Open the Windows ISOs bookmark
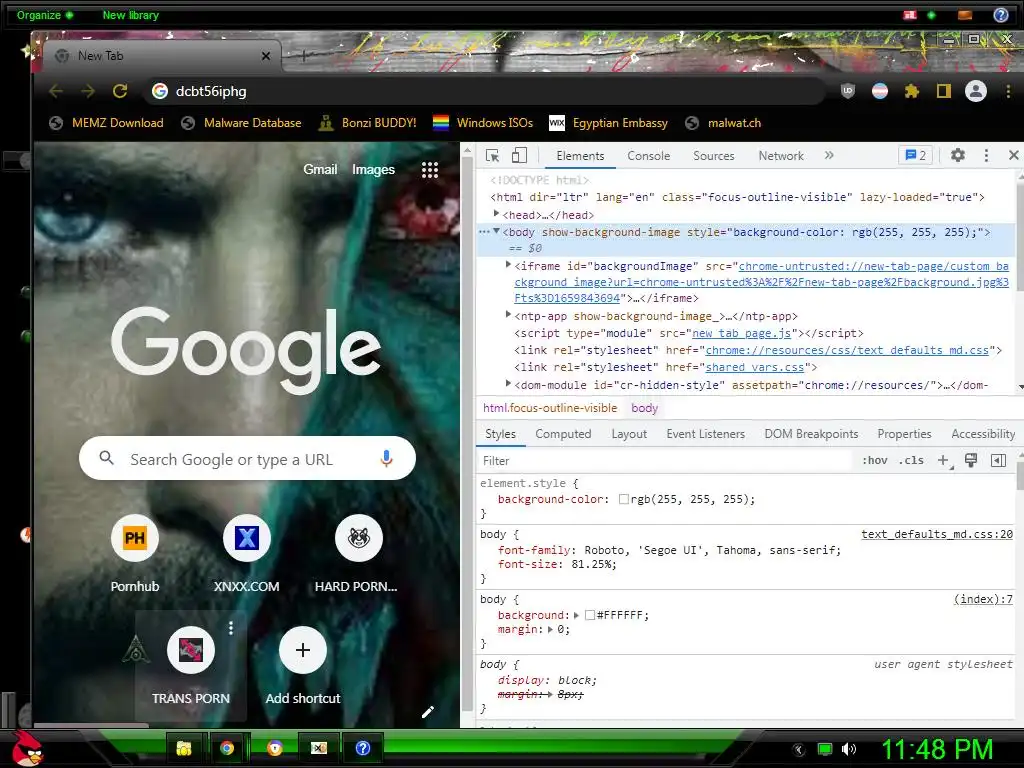1024x768 pixels. tap(483, 123)
